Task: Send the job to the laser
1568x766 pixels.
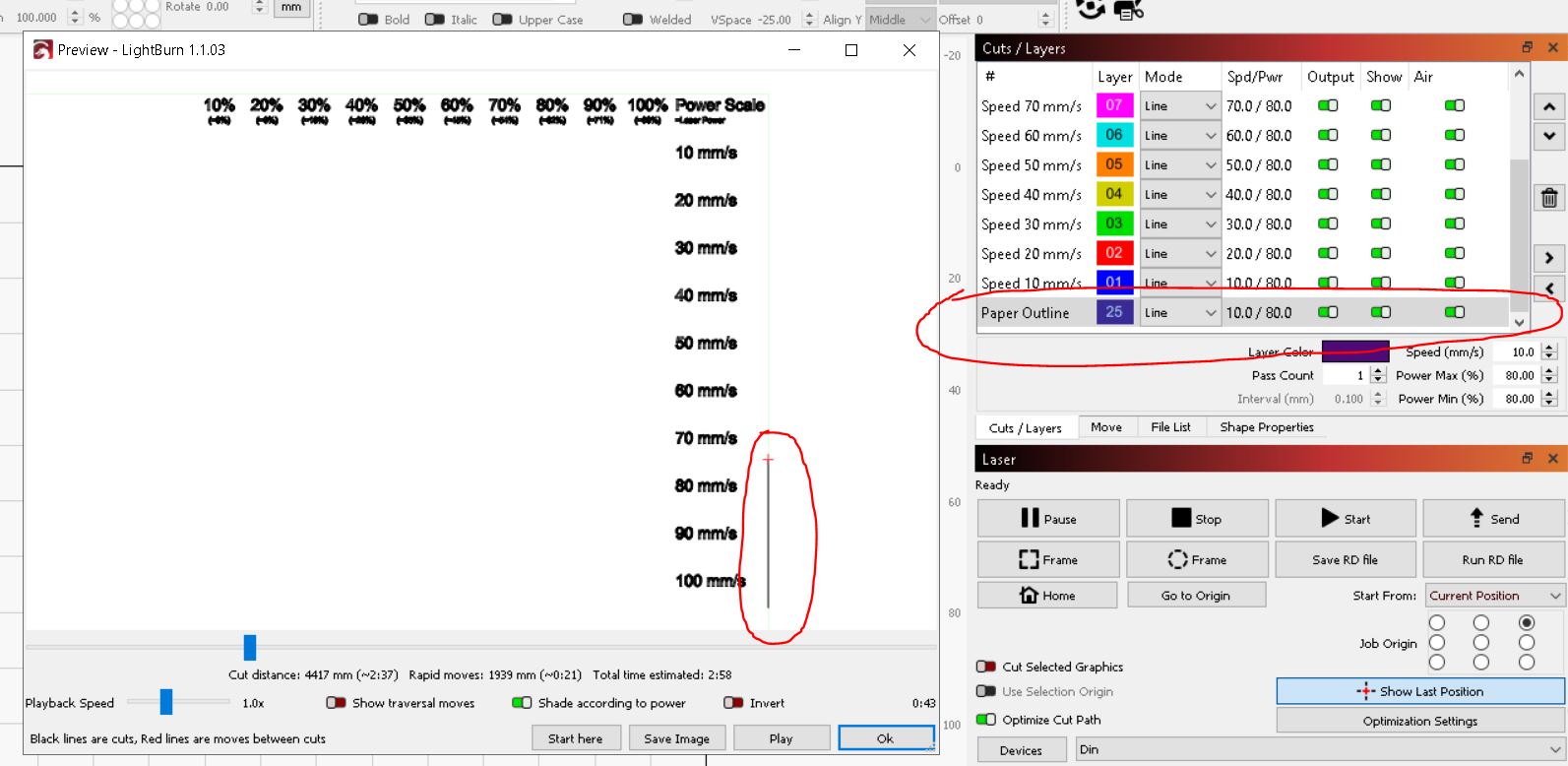Action: [1492, 519]
